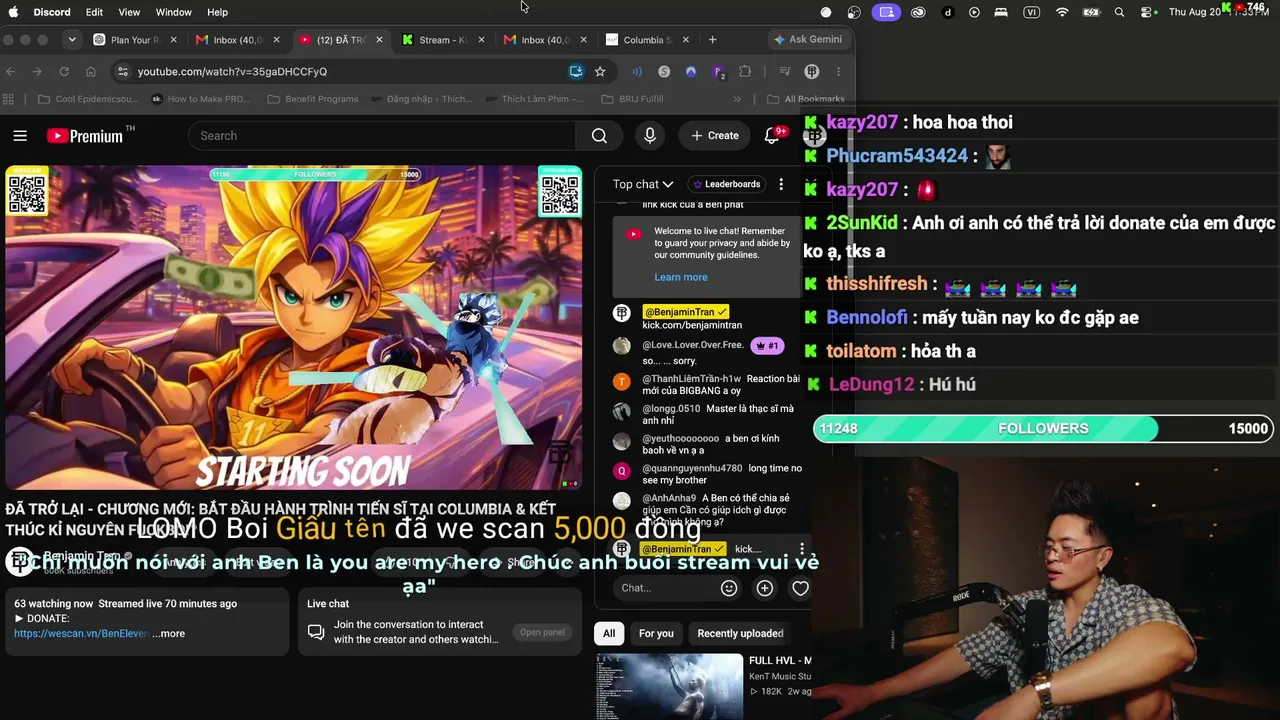Select the All filter chip
1280x720 pixels.
(x=609, y=633)
